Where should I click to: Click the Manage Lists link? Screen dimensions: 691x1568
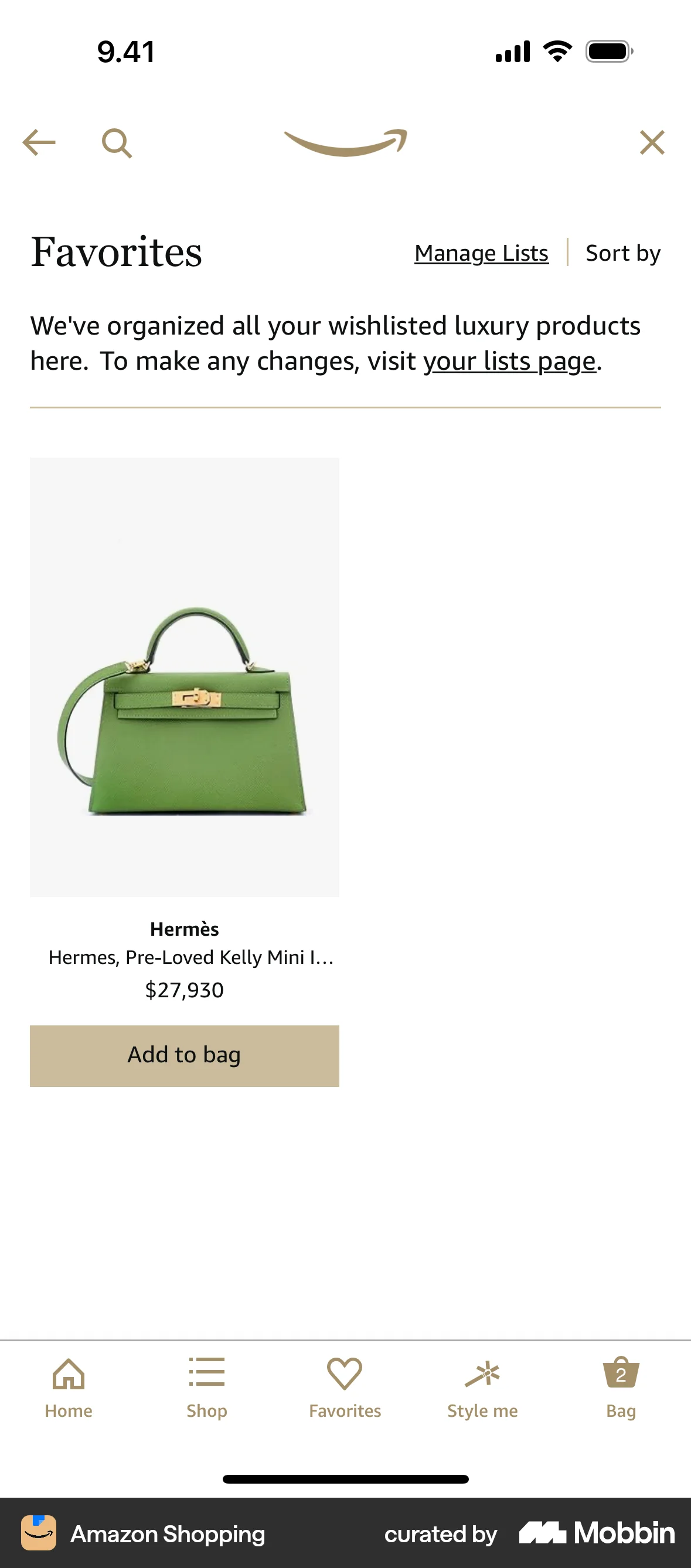pos(482,253)
